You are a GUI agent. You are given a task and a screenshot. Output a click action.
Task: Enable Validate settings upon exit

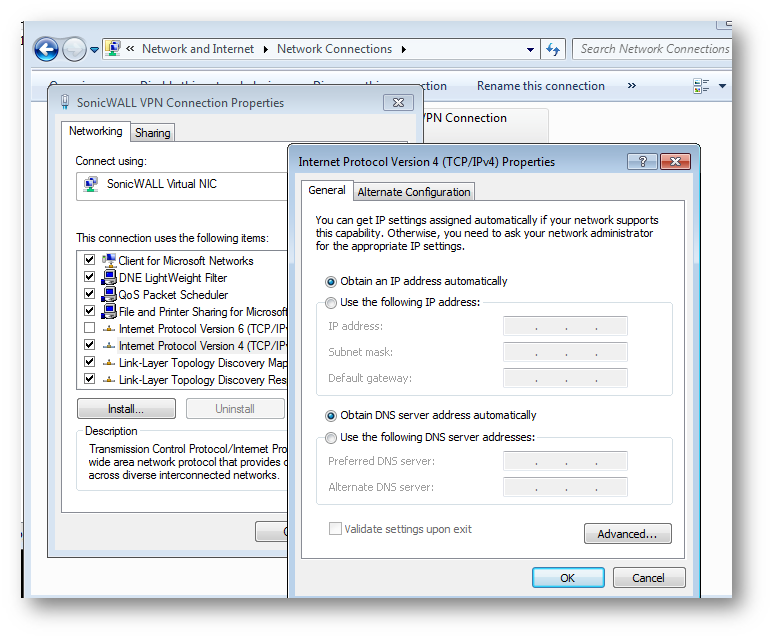coord(335,529)
